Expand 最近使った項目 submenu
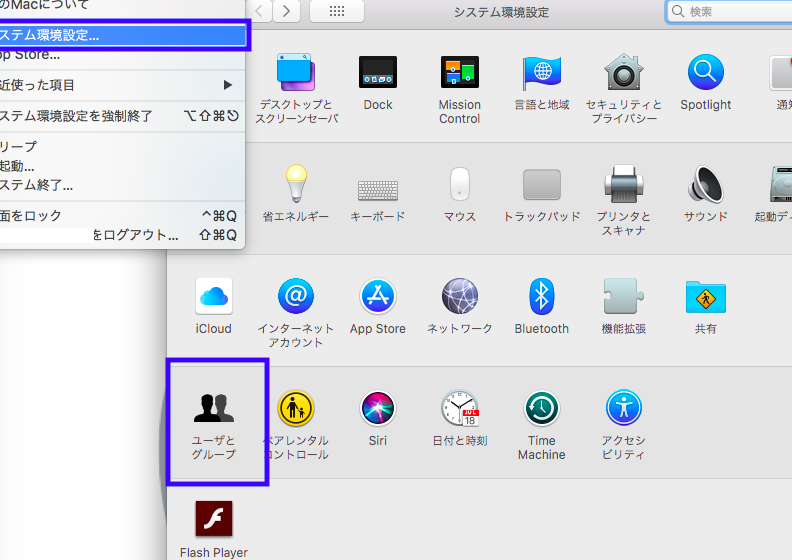This screenshot has height=560, width=792. click(123, 85)
